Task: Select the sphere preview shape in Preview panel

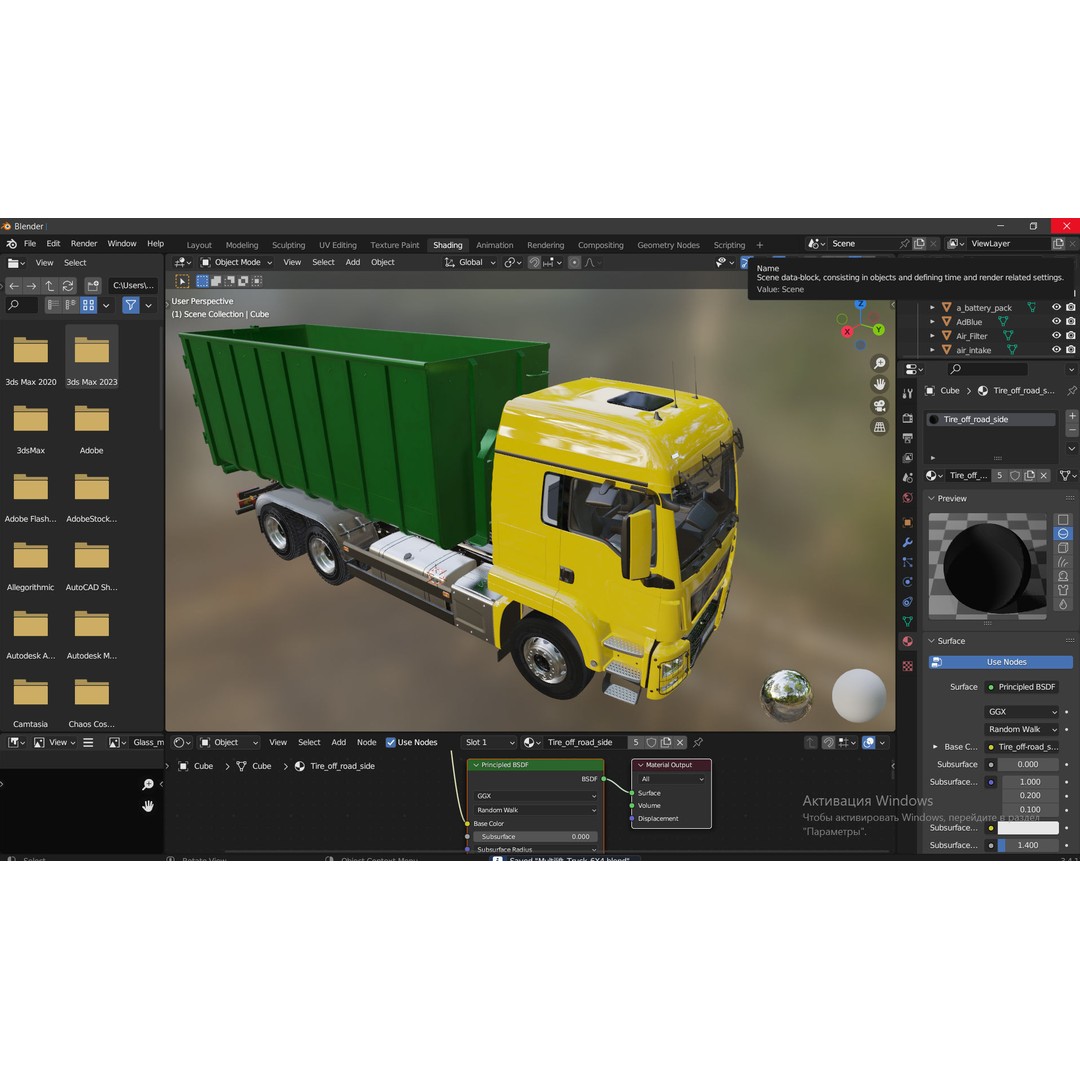Action: click(1063, 533)
